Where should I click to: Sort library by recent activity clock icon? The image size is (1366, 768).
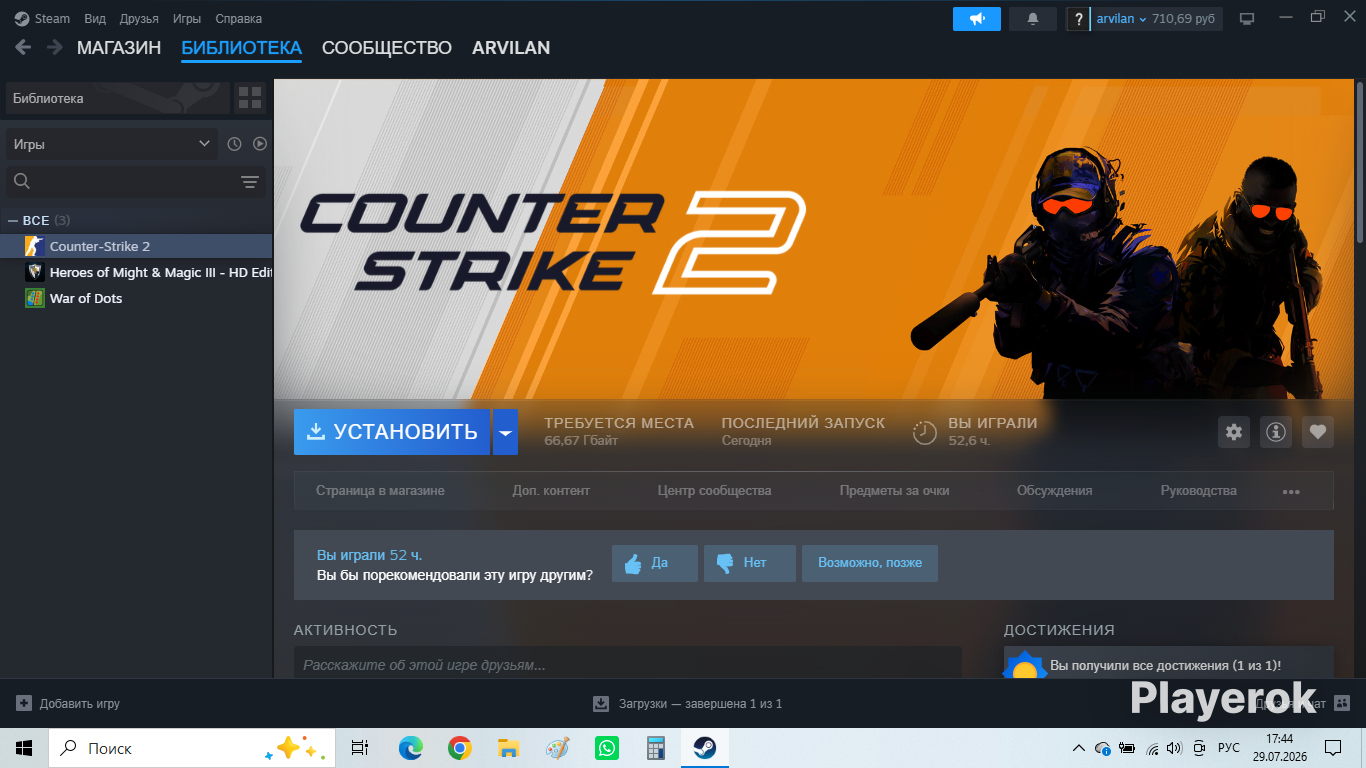pyautogui.click(x=234, y=144)
